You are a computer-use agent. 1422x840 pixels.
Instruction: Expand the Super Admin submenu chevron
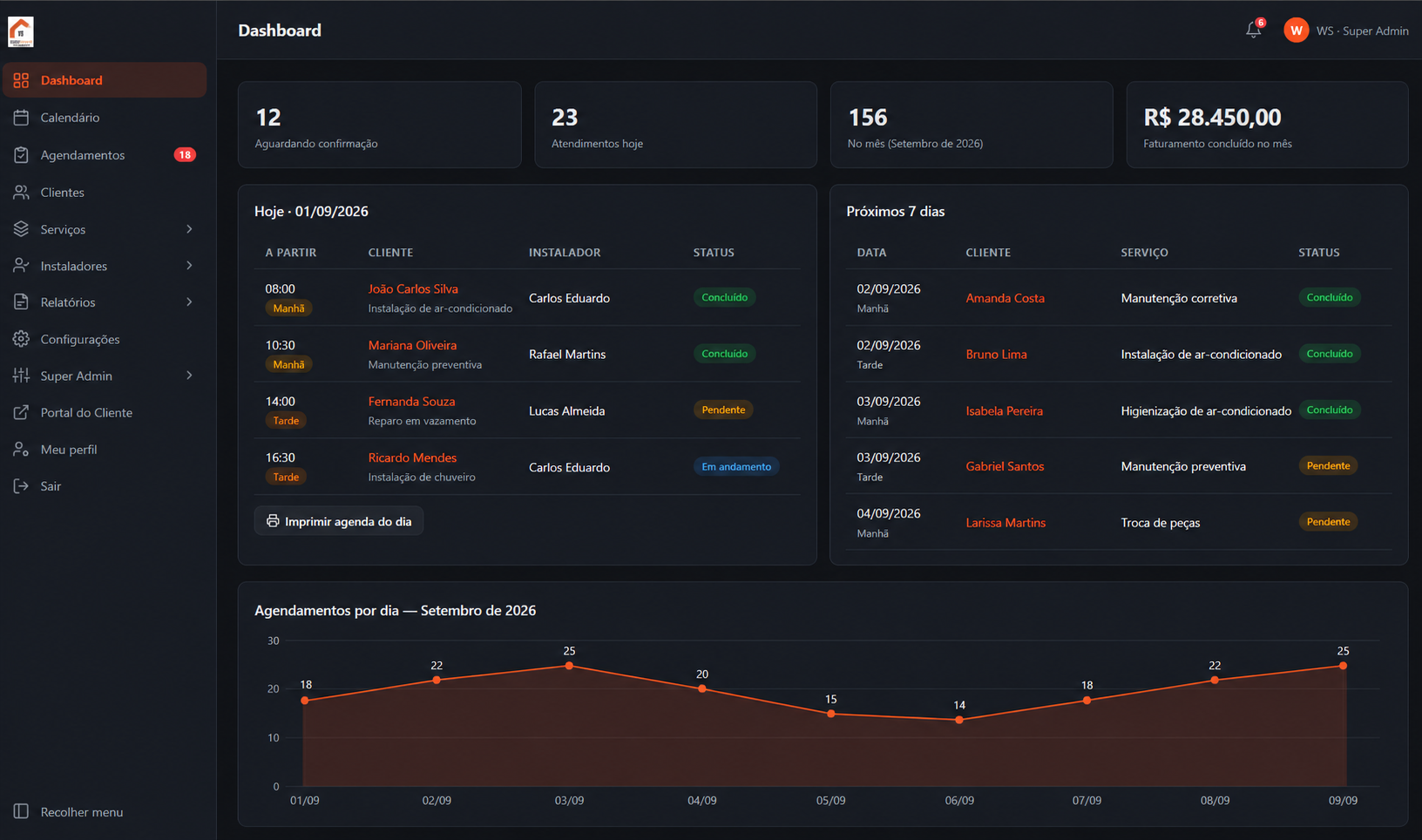tap(189, 376)
